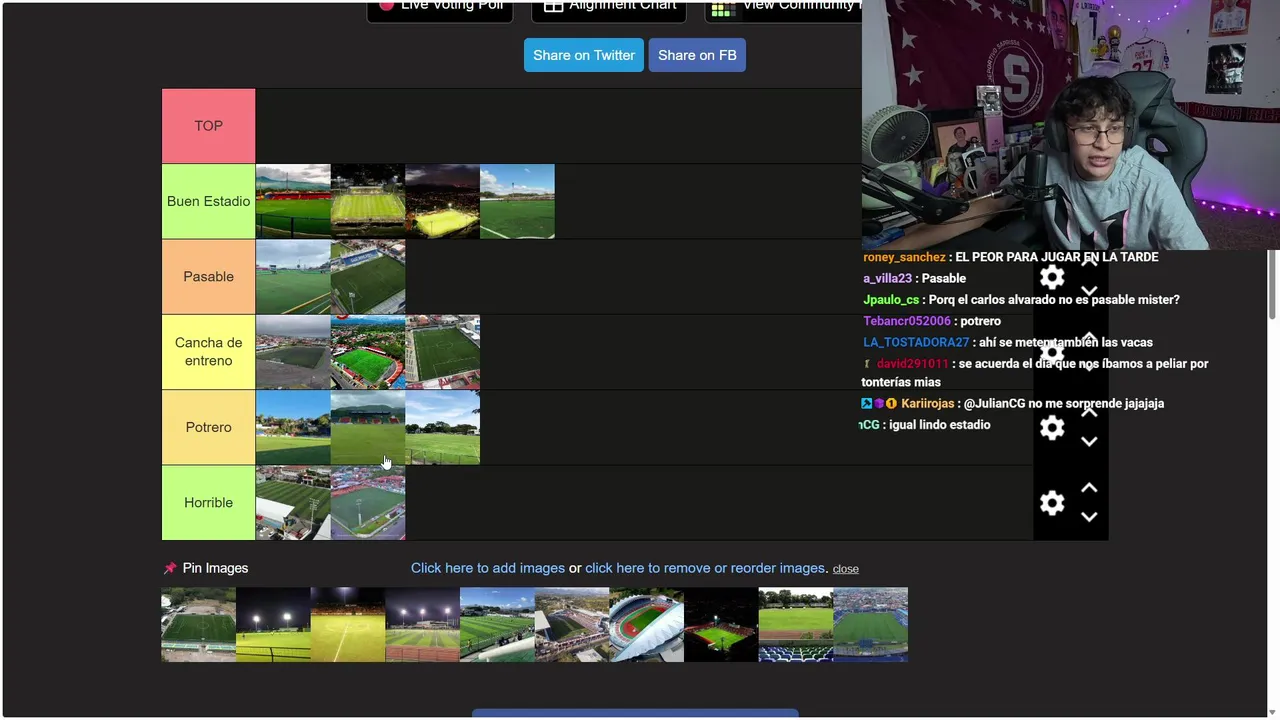Click username david291011 in chat
This screenshot has height=720, width=1280.
tap(912, 364)
